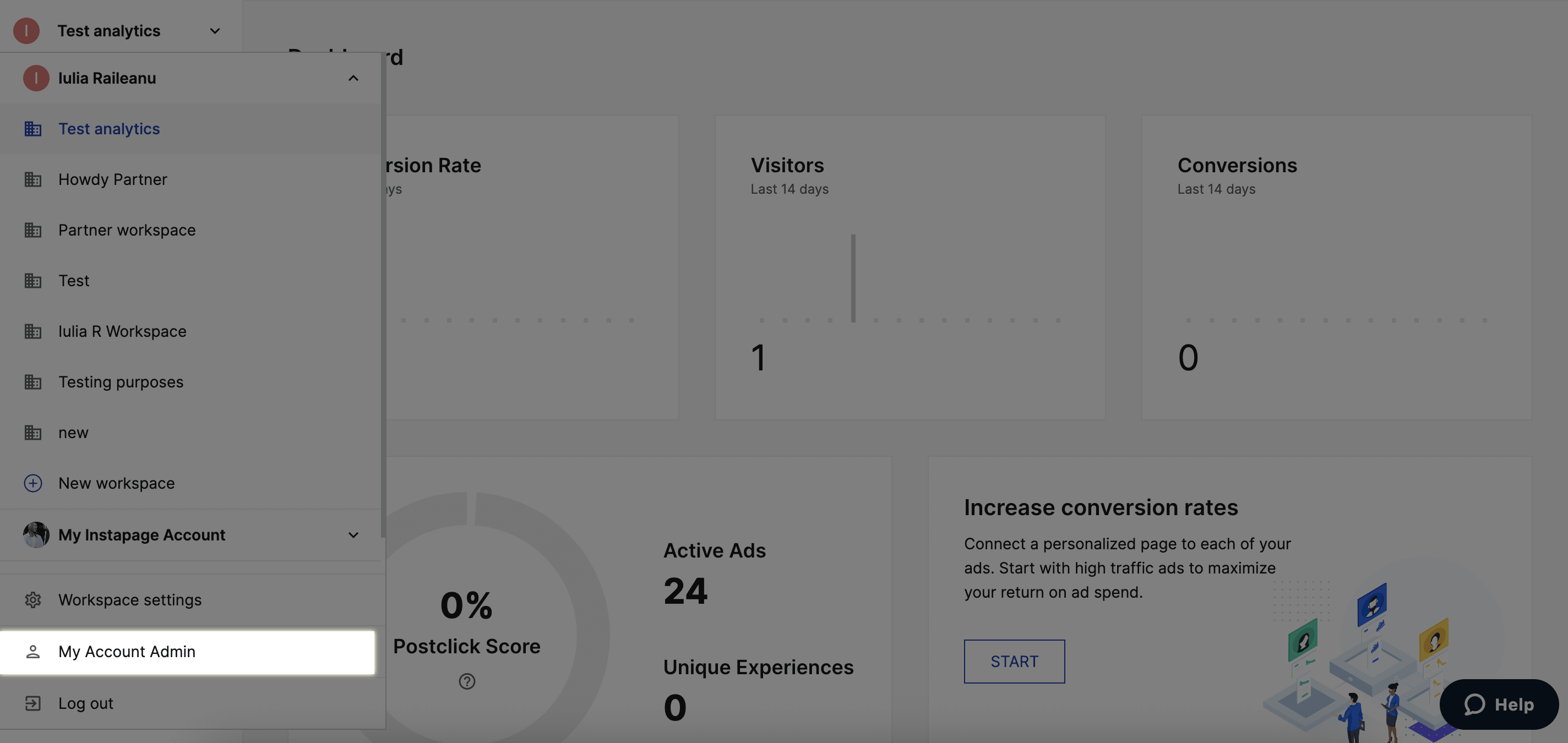Click the exit arrow icon beside Log out
Image resolution: width=1568 pixels, height=743 pixels.
pyautogui.click(x=33, y=703)
